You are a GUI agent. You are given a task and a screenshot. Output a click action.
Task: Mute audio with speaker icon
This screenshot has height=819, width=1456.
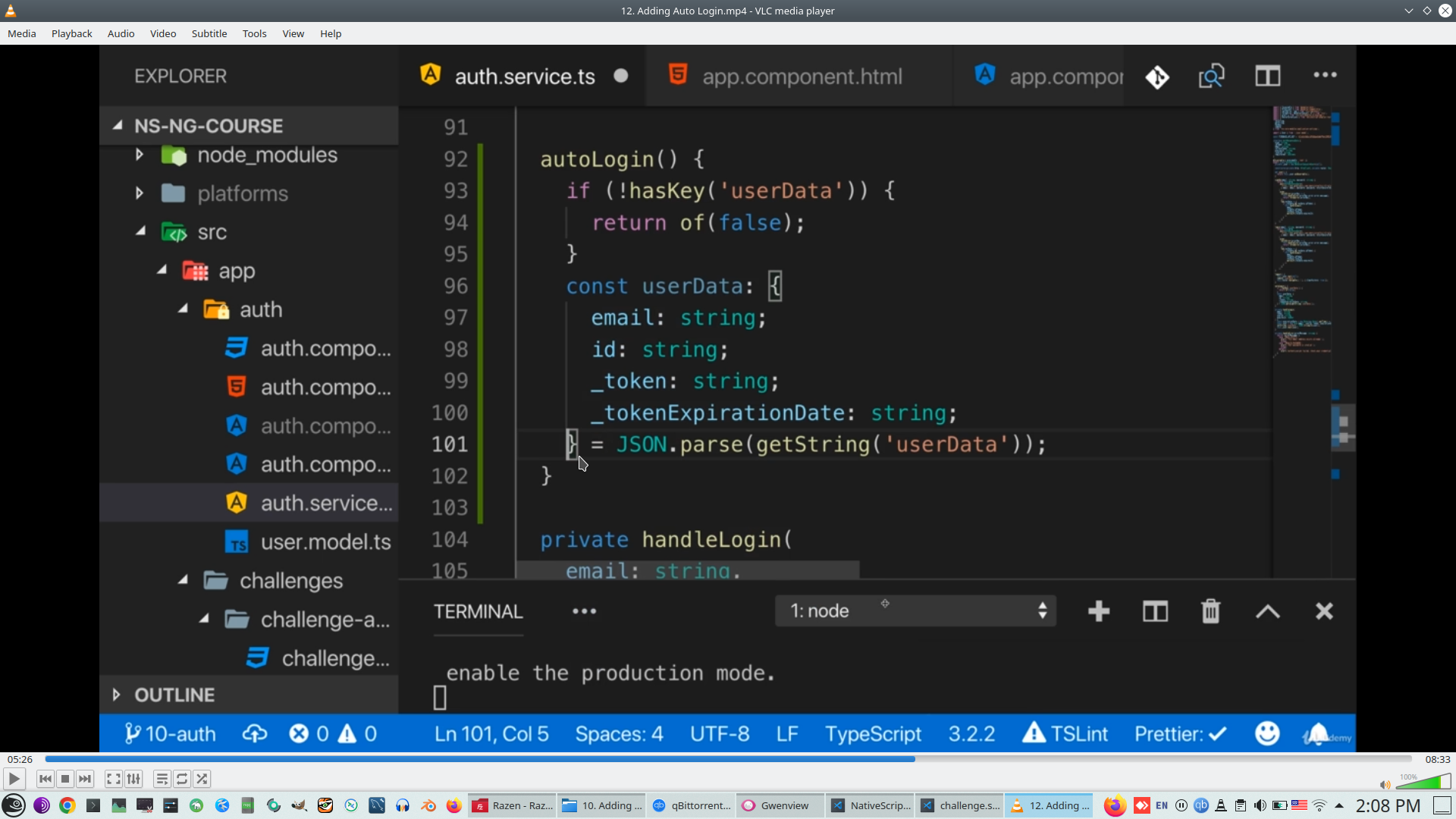coord(1385,784)
